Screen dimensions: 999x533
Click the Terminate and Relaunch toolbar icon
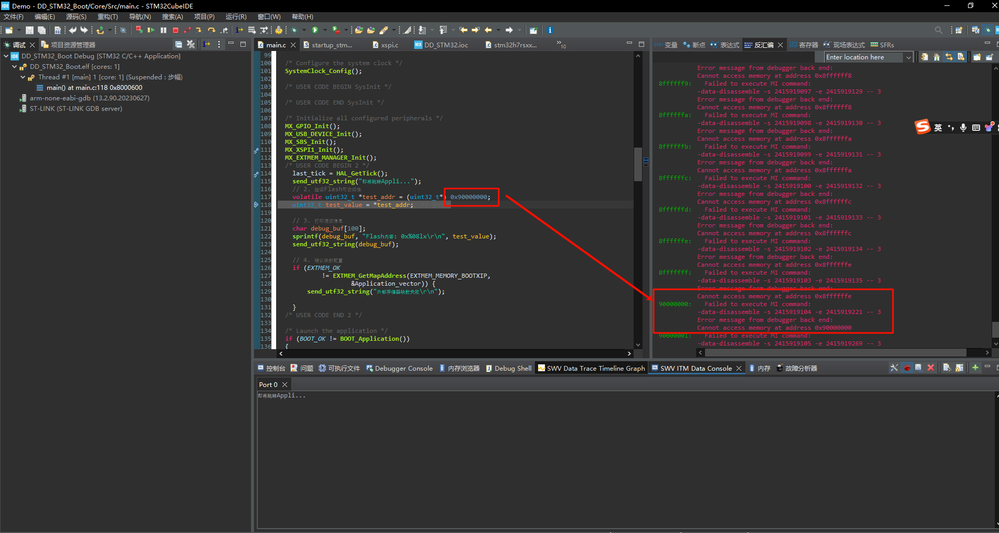click(139, 30)
